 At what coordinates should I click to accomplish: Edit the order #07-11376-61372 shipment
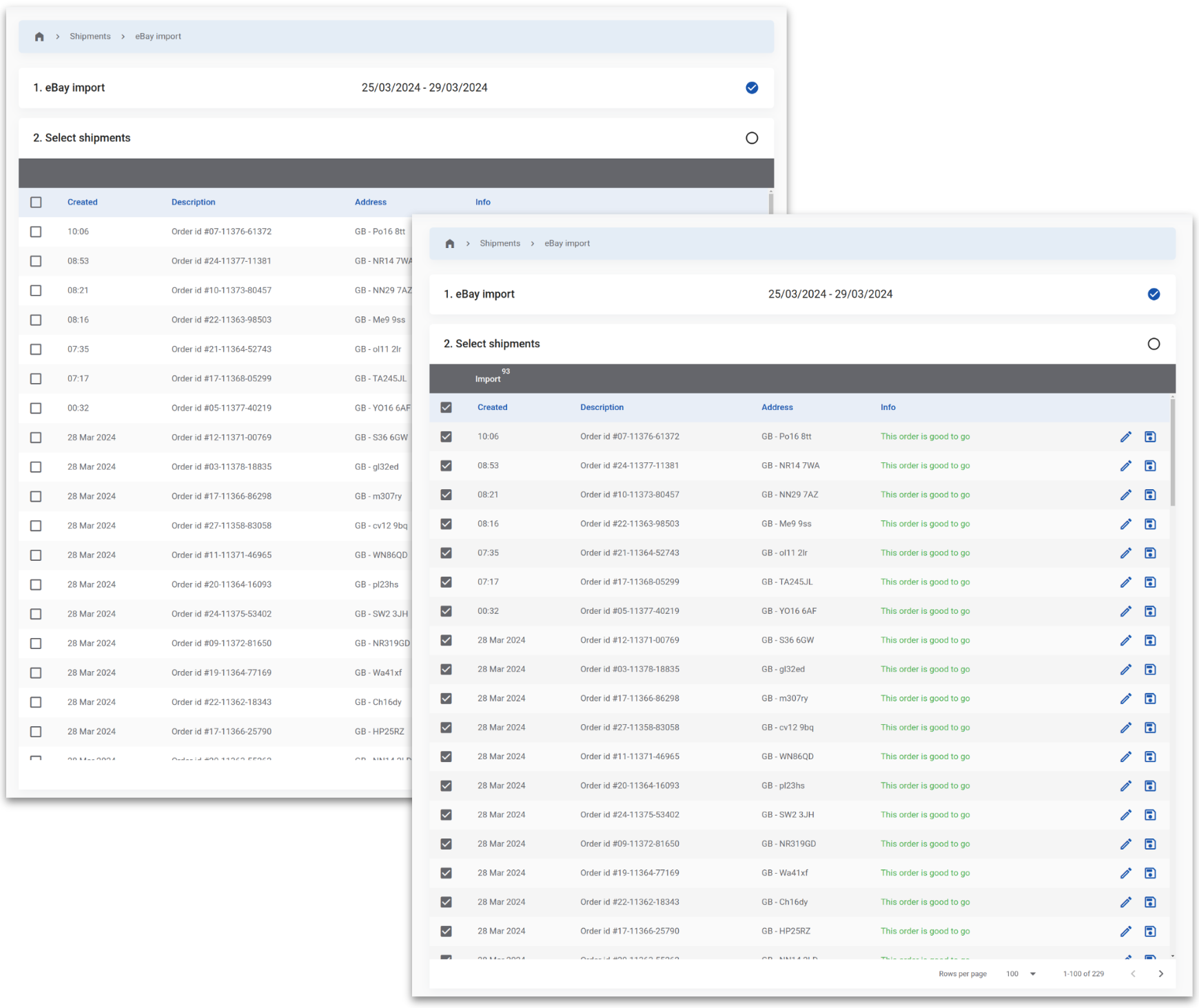(x=1127, y=436)
